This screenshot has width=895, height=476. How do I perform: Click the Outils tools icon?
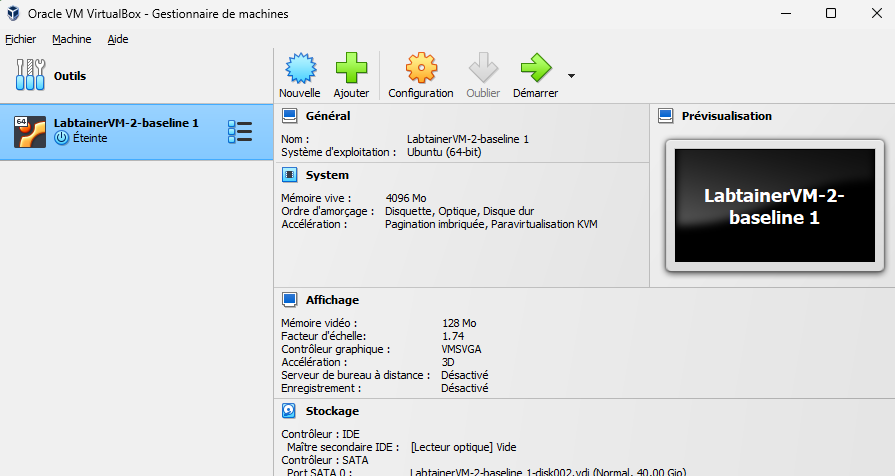coord(31,75)
